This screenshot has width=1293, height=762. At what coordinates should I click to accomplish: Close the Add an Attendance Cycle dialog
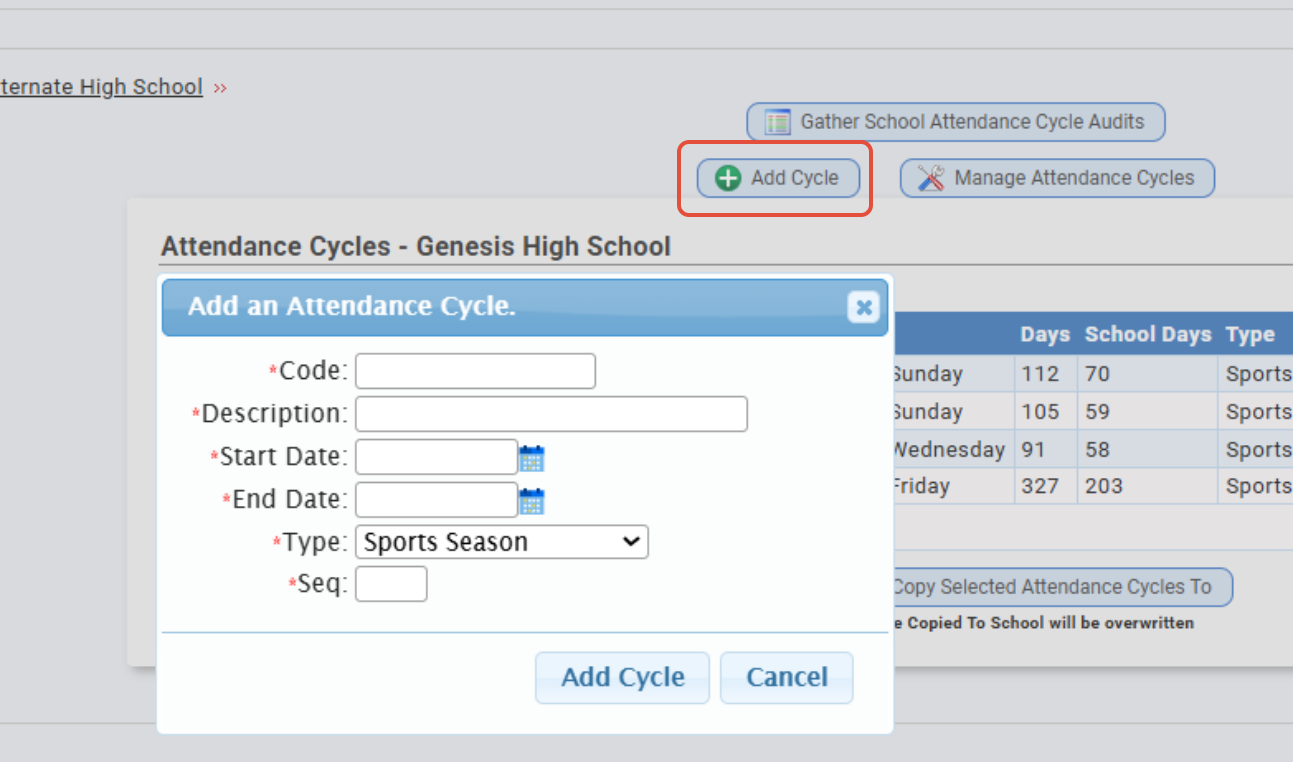[x=865, y=307]
